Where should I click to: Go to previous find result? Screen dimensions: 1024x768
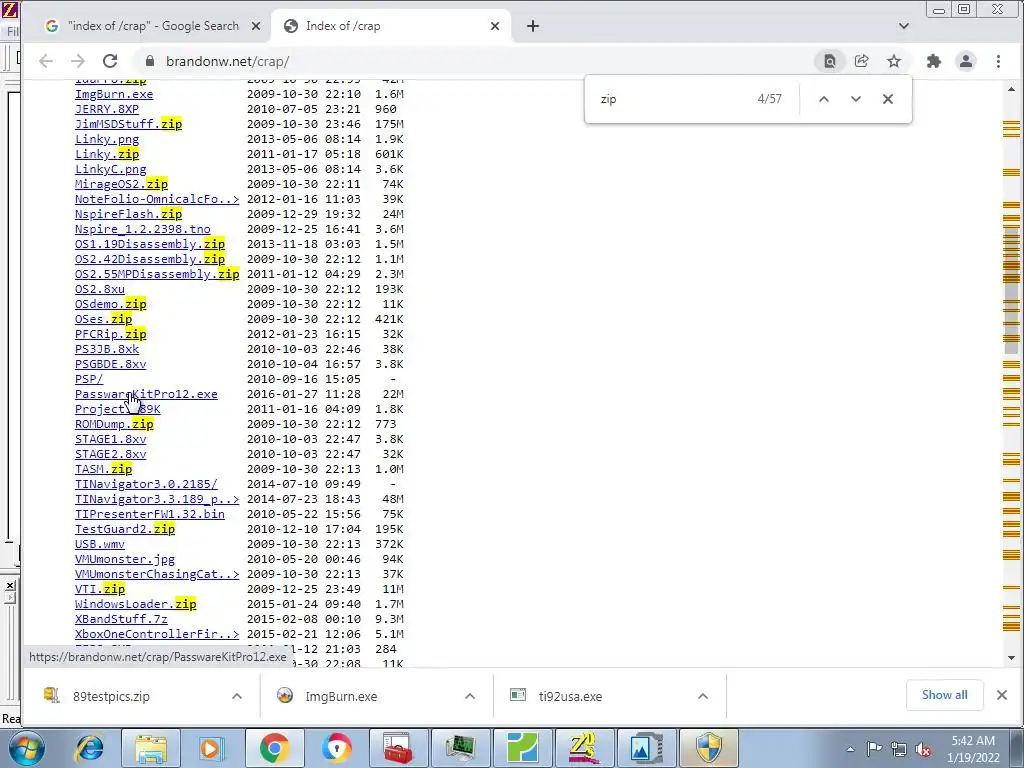point(824,99)
